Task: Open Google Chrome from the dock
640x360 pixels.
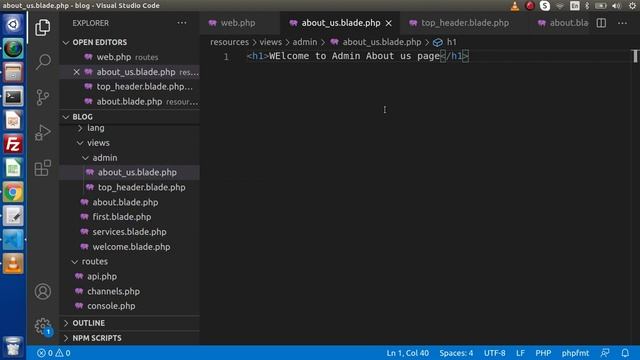Action: click(13, 192)
